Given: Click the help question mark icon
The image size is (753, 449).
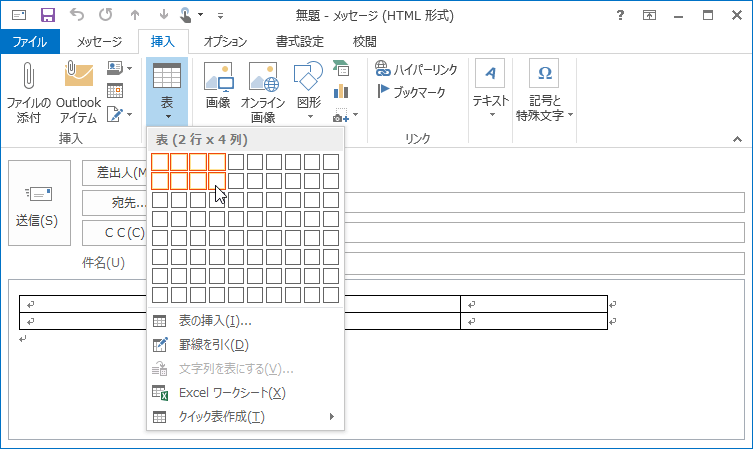Looking at the screenshot, I should pyautogui.click(x=621, y=15).
